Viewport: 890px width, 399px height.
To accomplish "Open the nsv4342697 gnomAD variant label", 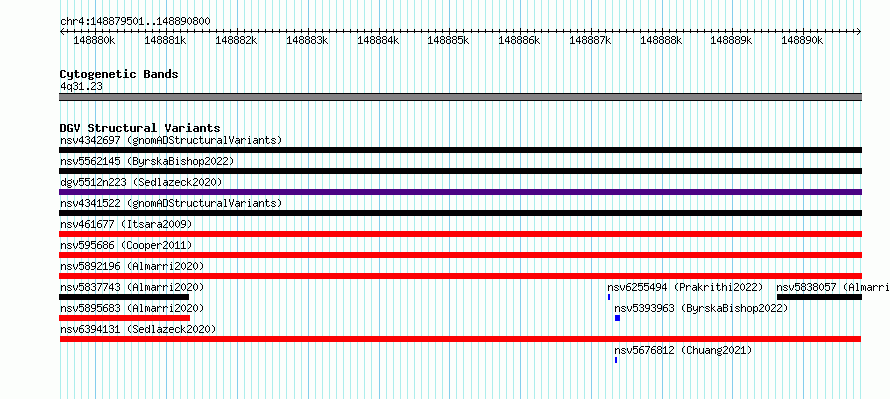I will tap(171, 140).
